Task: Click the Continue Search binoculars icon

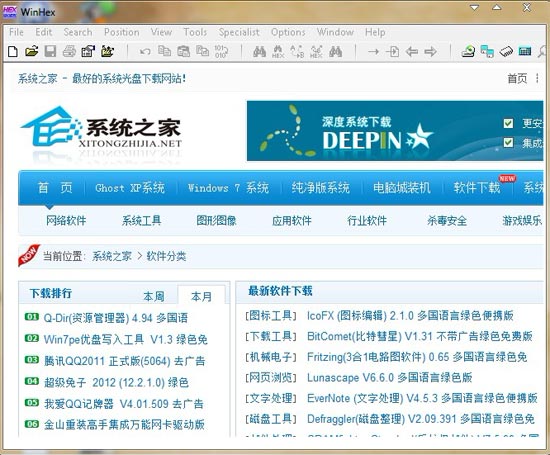Action: (x=335, y=52)
